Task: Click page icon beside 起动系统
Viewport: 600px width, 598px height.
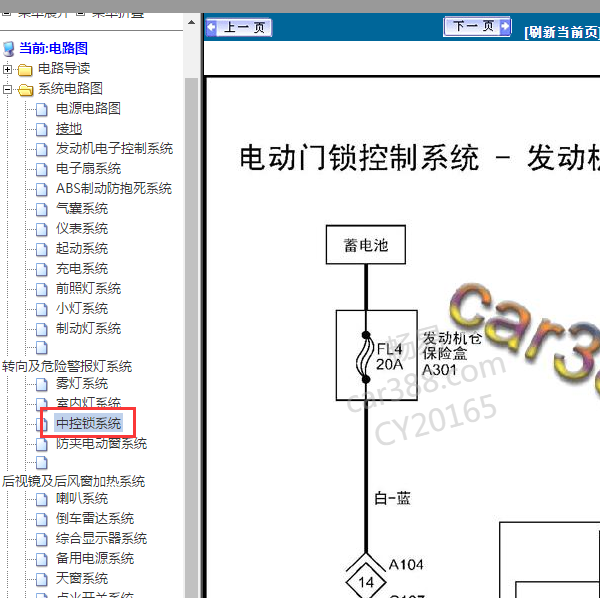Action: click(42, 249)
